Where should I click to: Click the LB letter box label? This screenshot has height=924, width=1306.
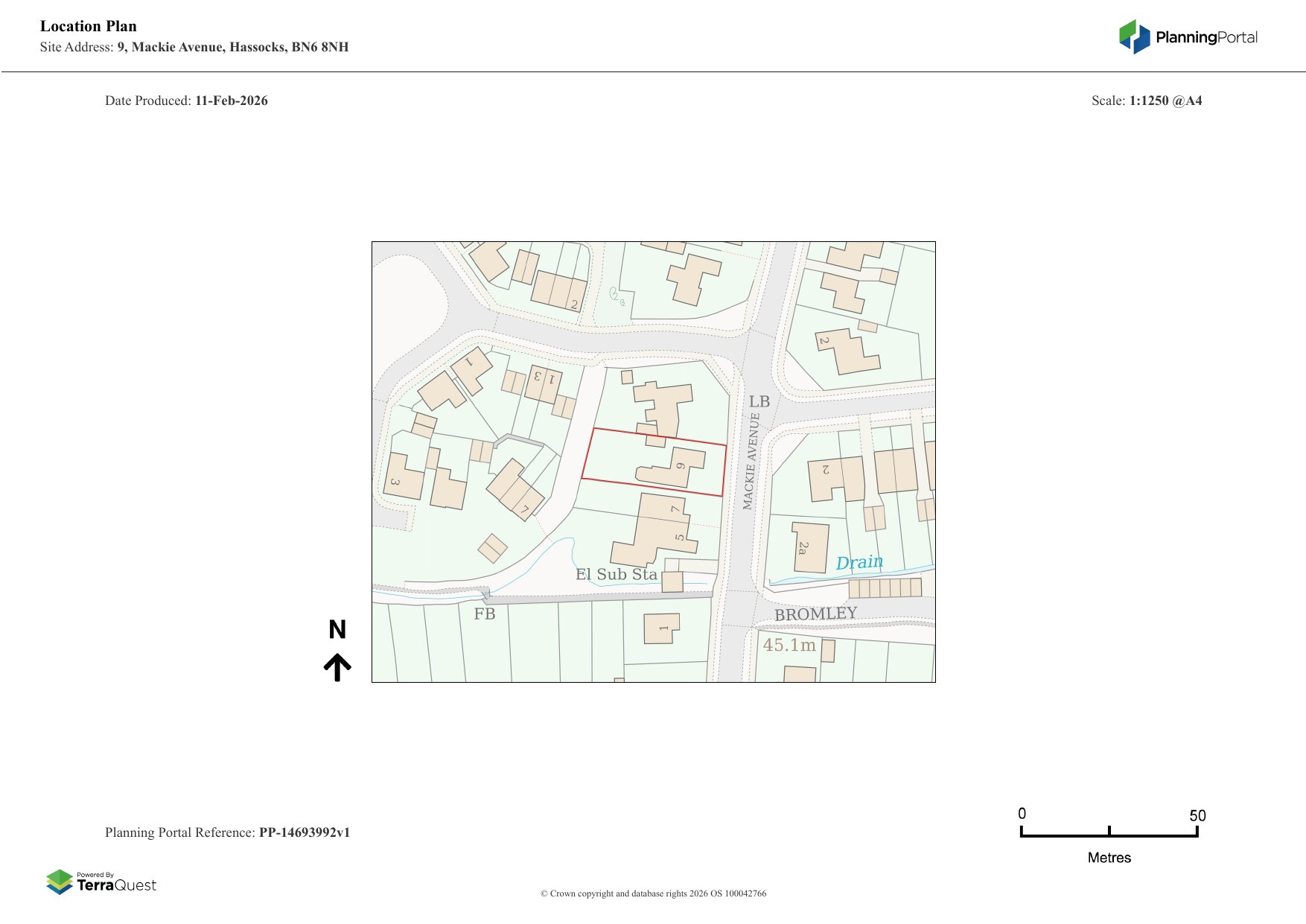759,401
